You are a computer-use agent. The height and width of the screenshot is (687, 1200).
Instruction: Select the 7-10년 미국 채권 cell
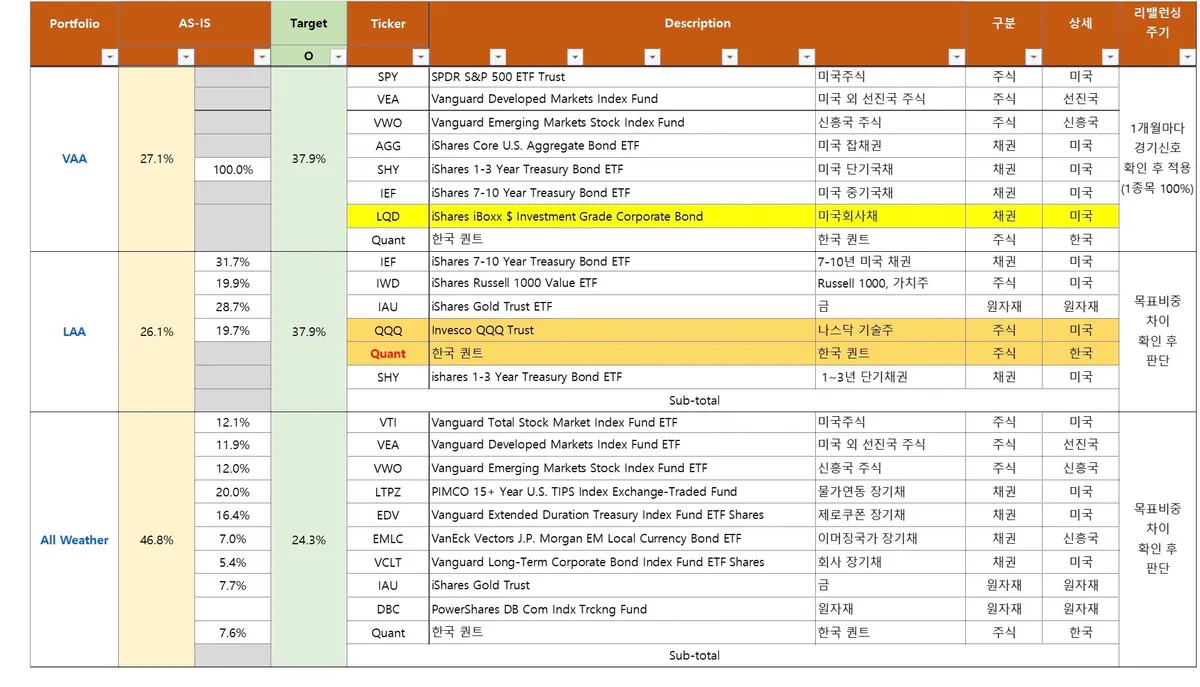890,261
